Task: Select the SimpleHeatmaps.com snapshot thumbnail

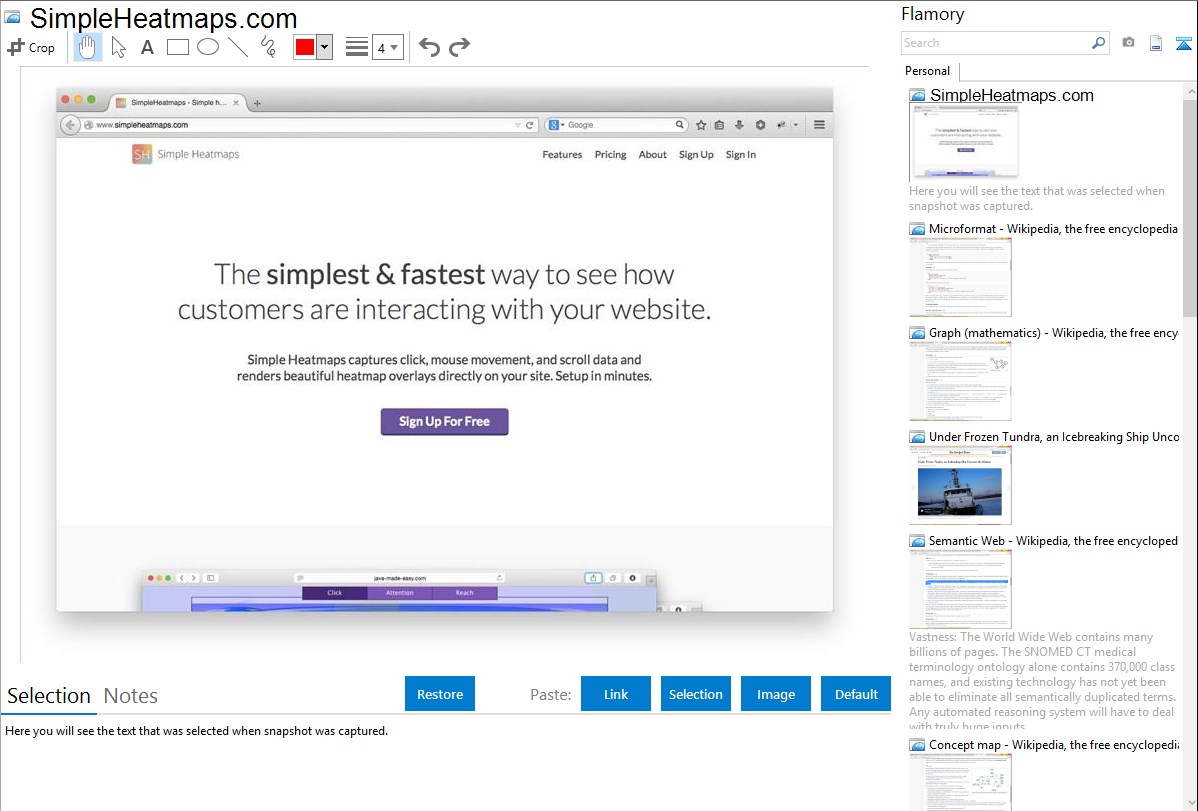Action: click(x=964, y=143)
